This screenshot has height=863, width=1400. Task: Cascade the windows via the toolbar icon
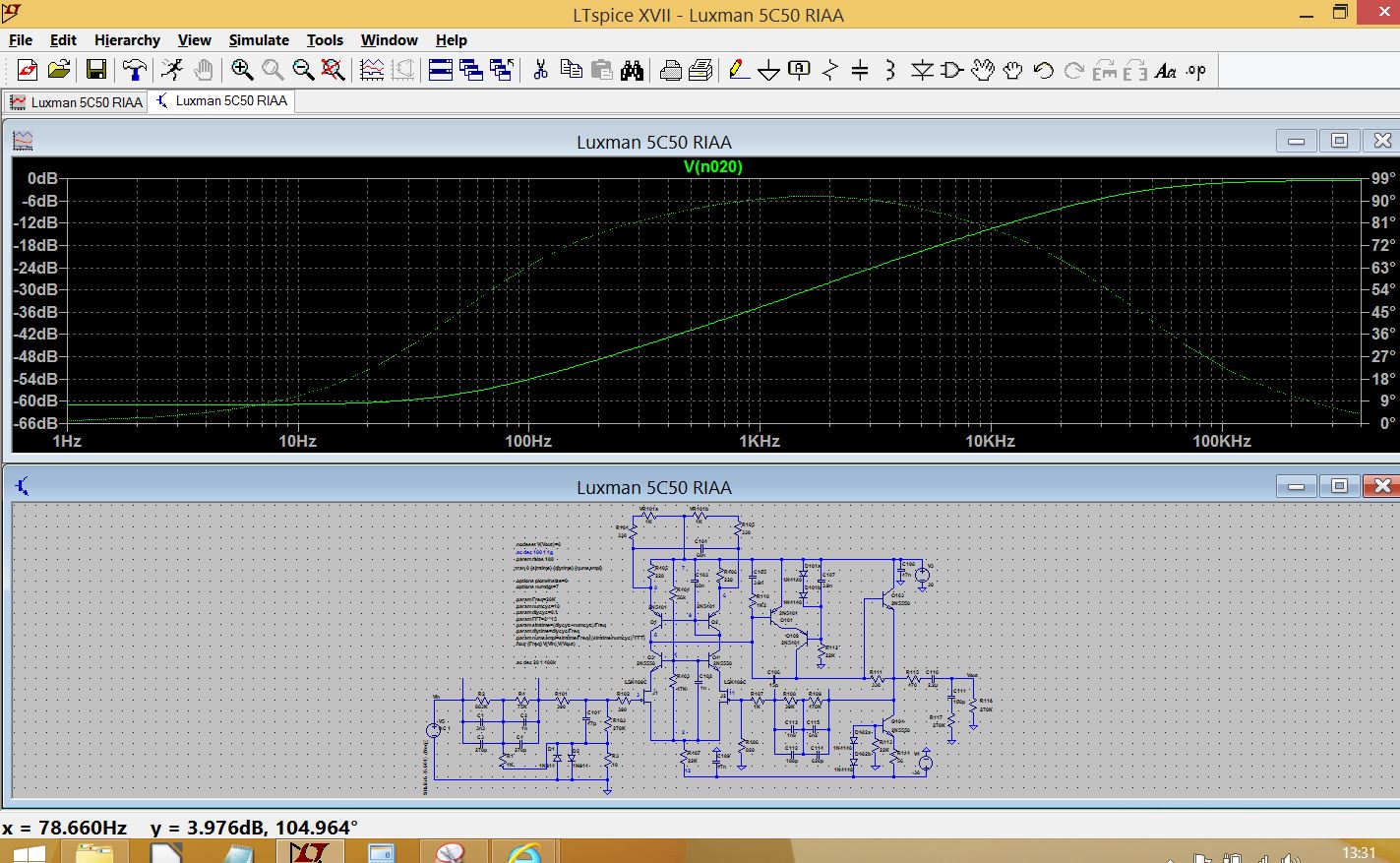(x=471, y=70)
